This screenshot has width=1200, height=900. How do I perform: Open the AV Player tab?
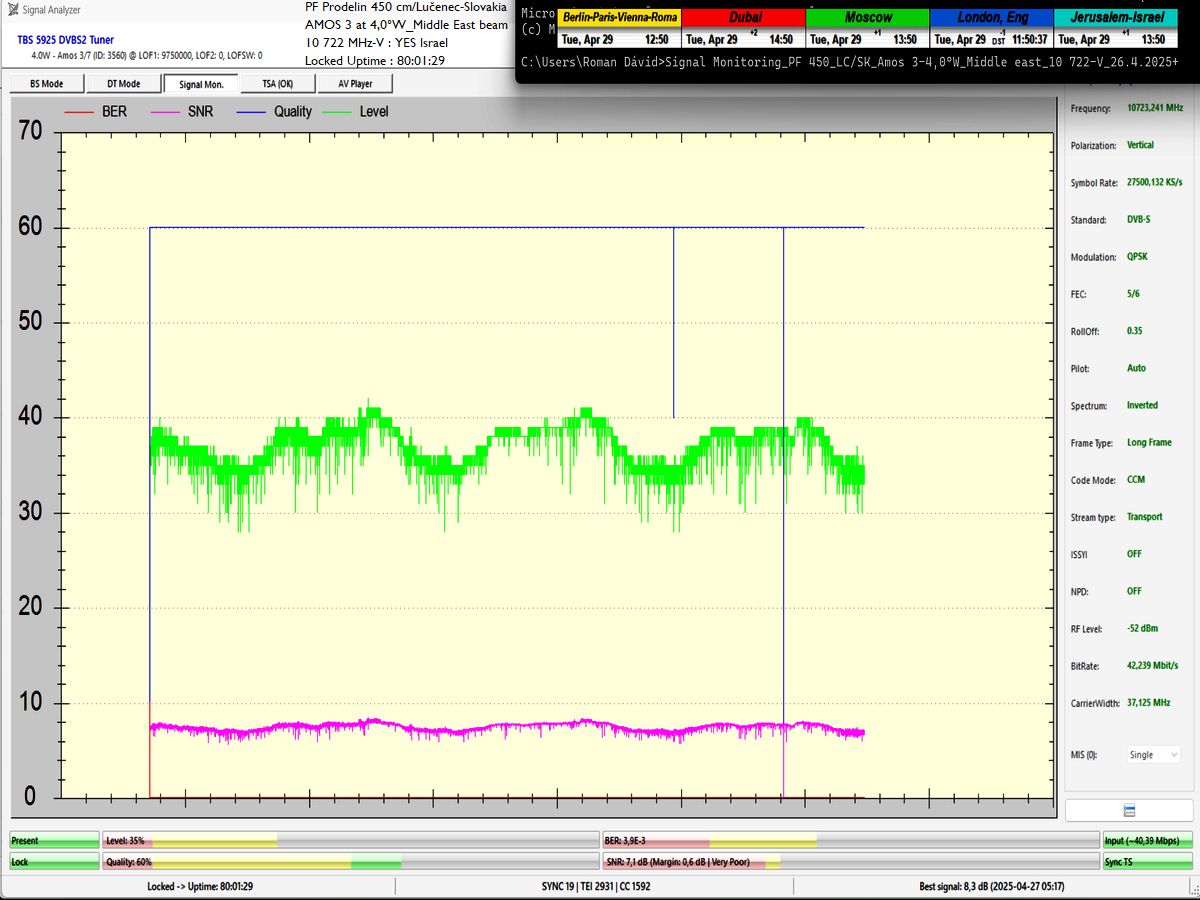355,84
